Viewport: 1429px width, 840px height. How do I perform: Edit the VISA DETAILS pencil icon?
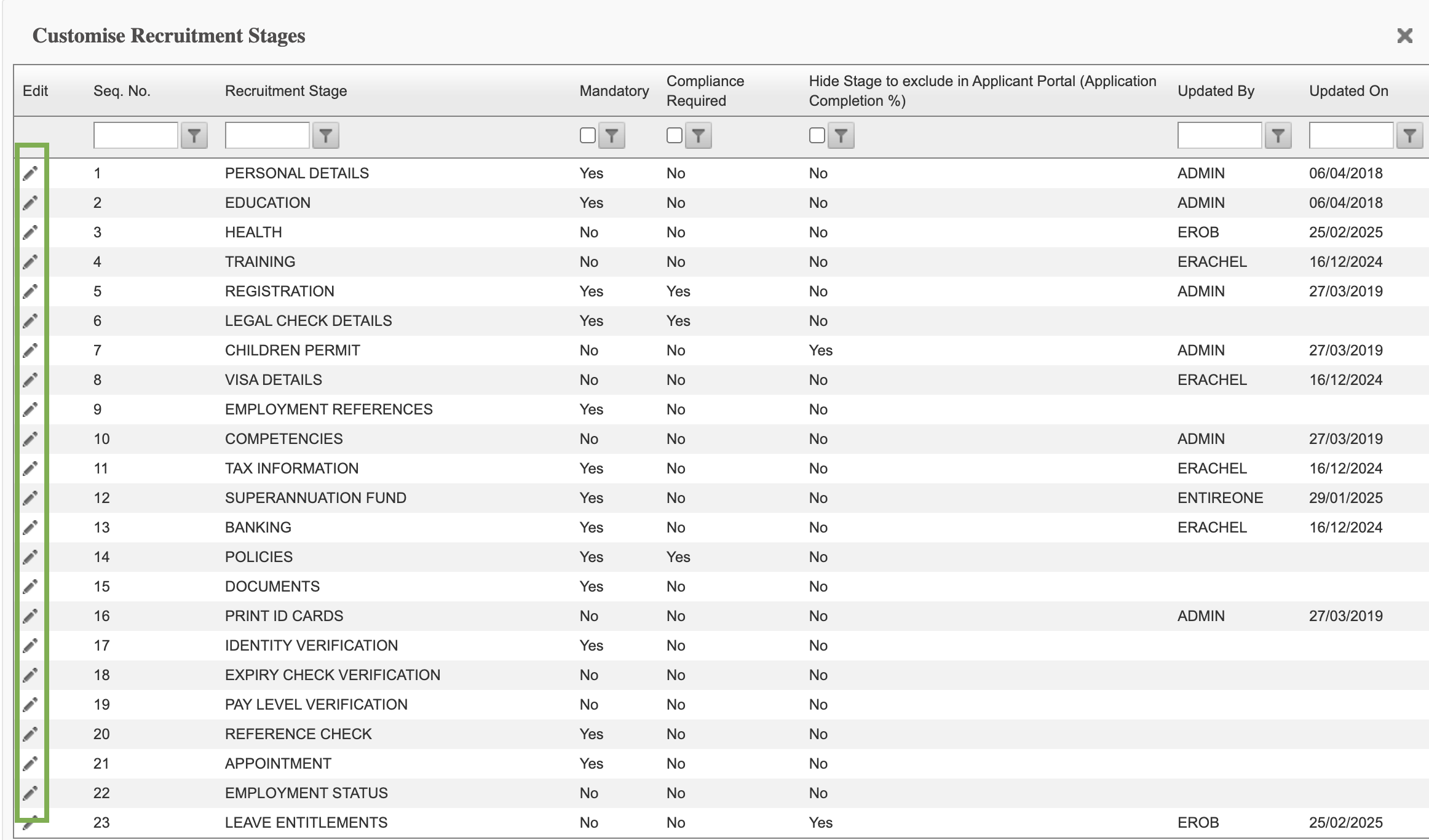tap(30, 380)
